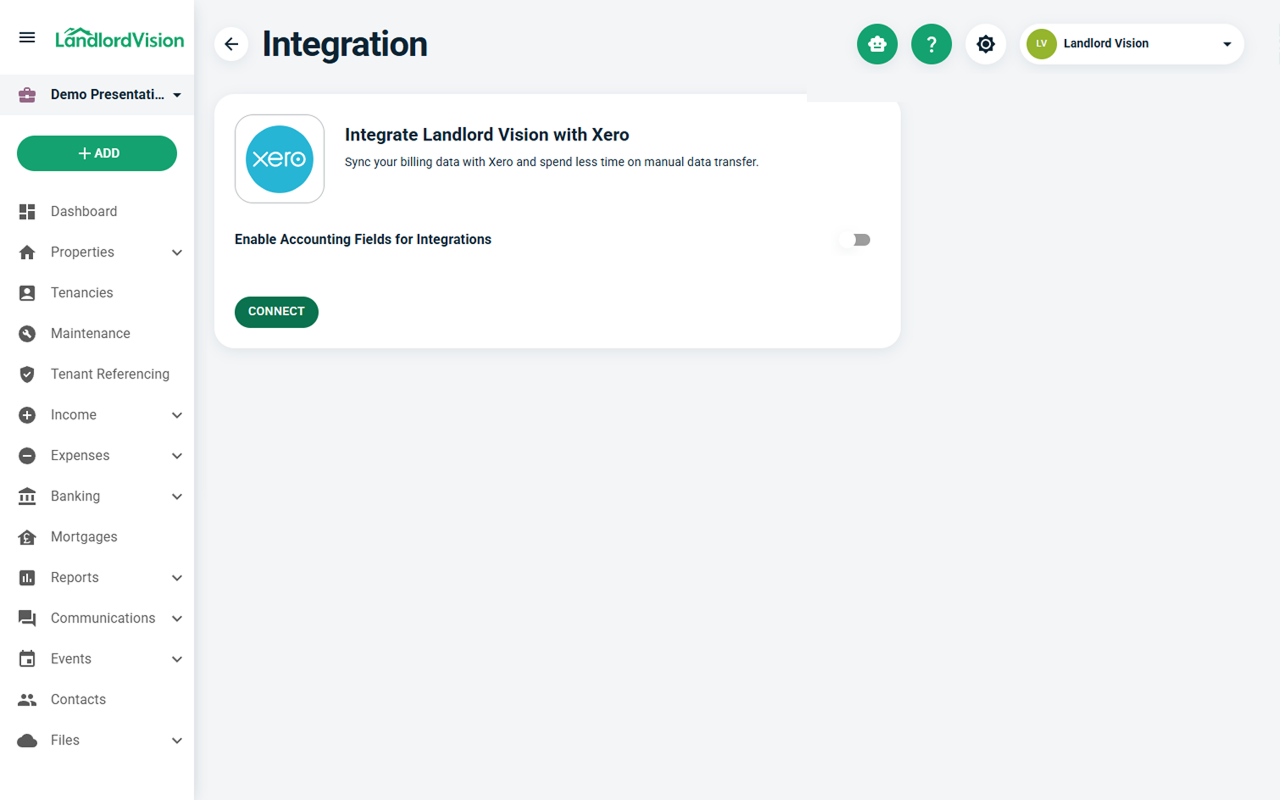Open the Contacts menu item
Screen dimensions: 1280x800
point(97,700)
